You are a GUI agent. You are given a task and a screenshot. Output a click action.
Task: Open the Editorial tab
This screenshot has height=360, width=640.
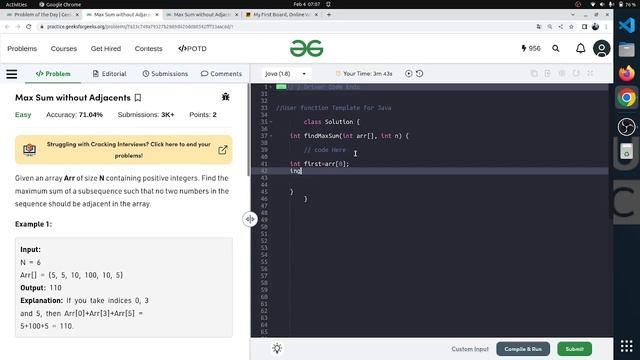coord(109,74)
